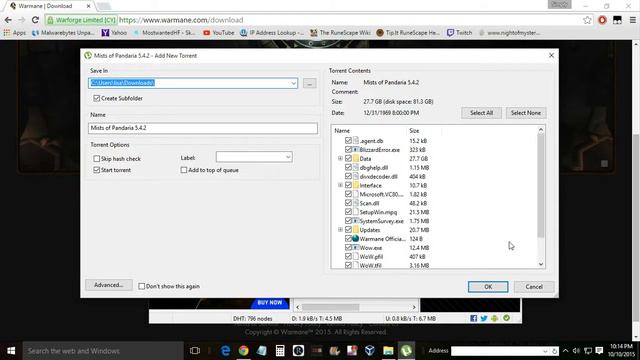
Task: Open Windows Start menu
Action: point(11,351)
